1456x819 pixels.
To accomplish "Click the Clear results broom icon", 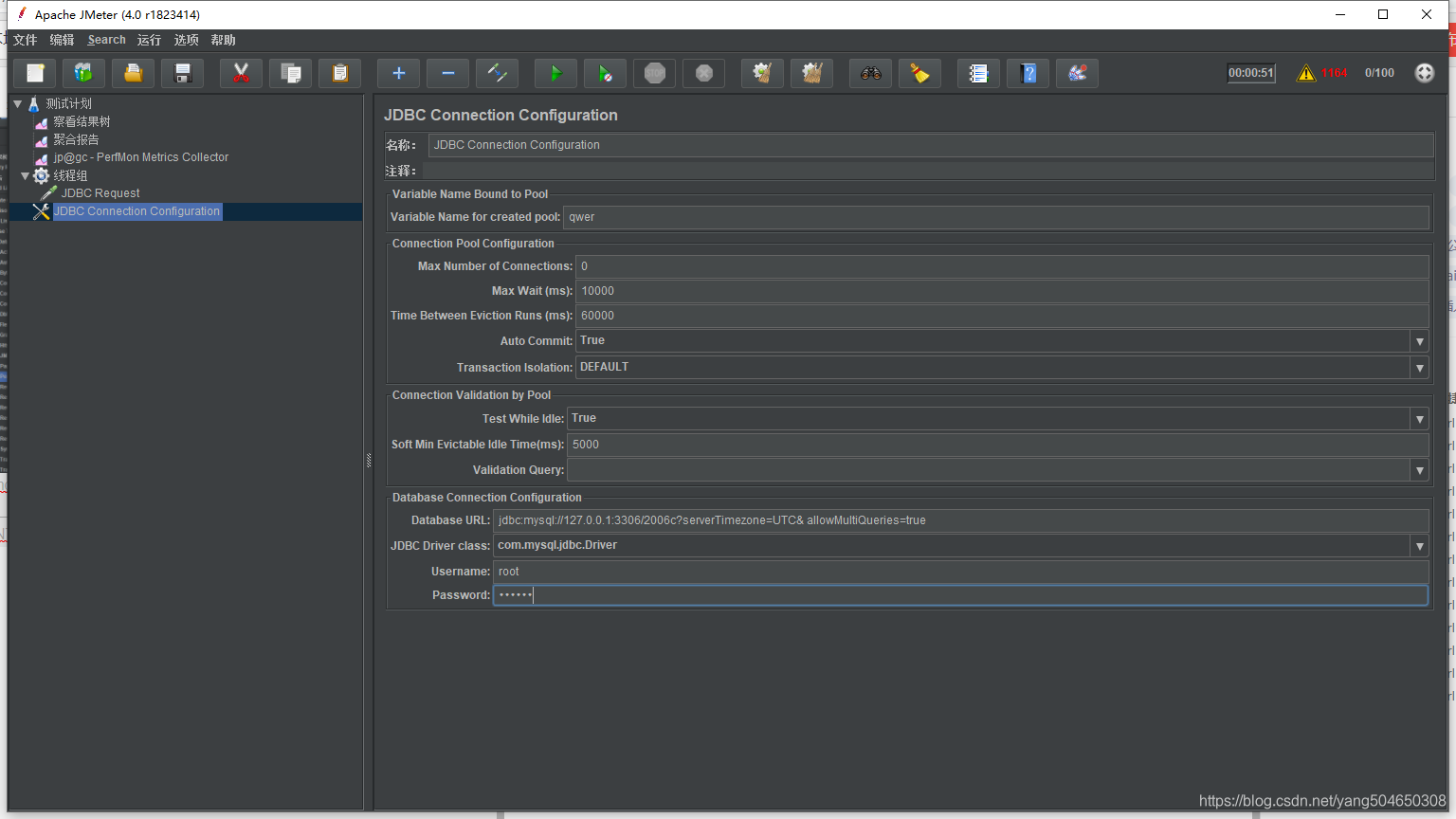I will [x=763, y=73].
